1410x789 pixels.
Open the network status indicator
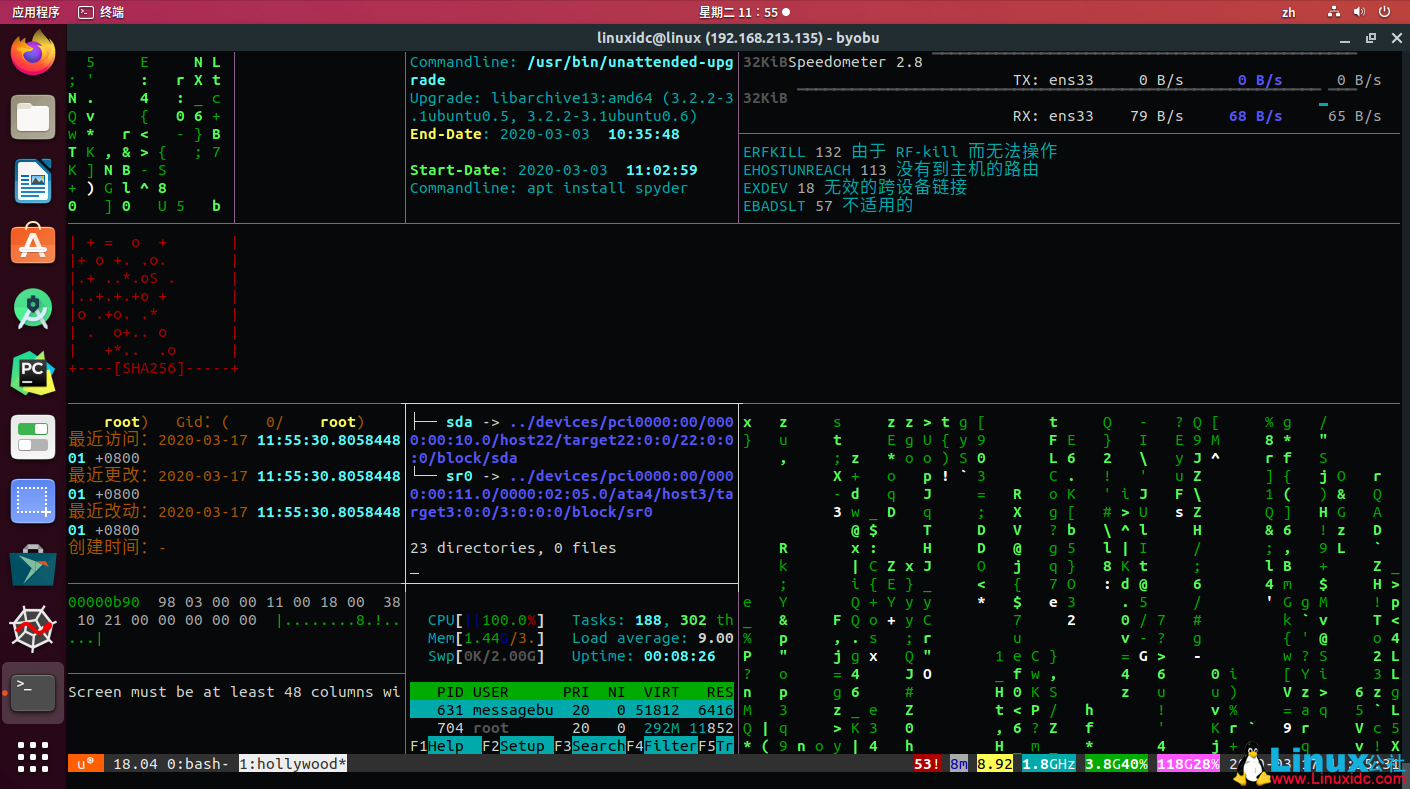click(x=1333, y=12)
